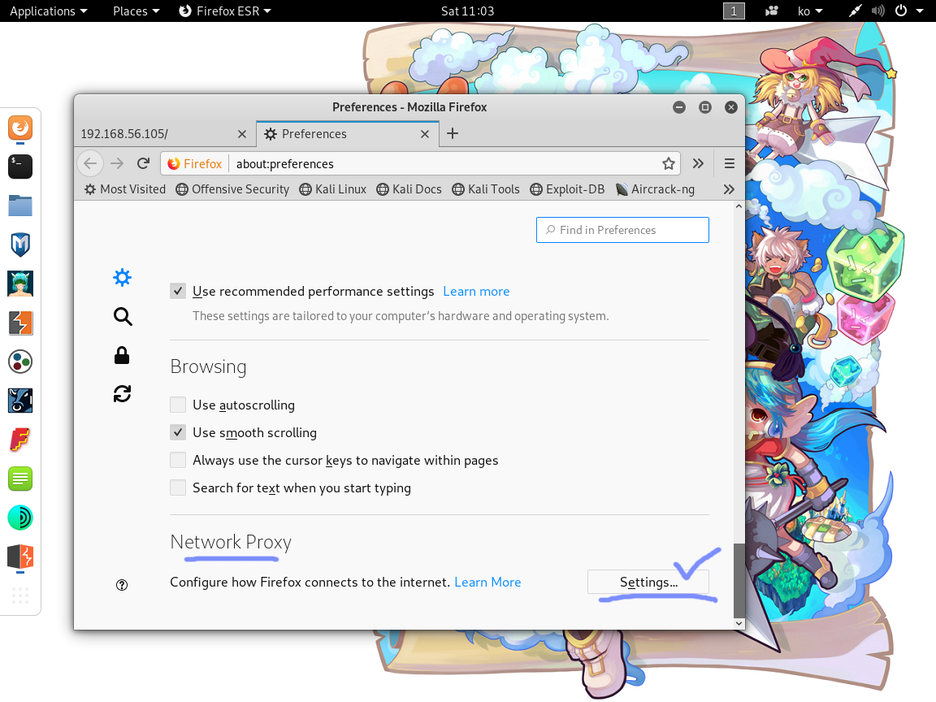Launch BeEF bull icon from the dock
Image resolution: width=936 pixels, height=702 pixels.
tap(20, 401)
